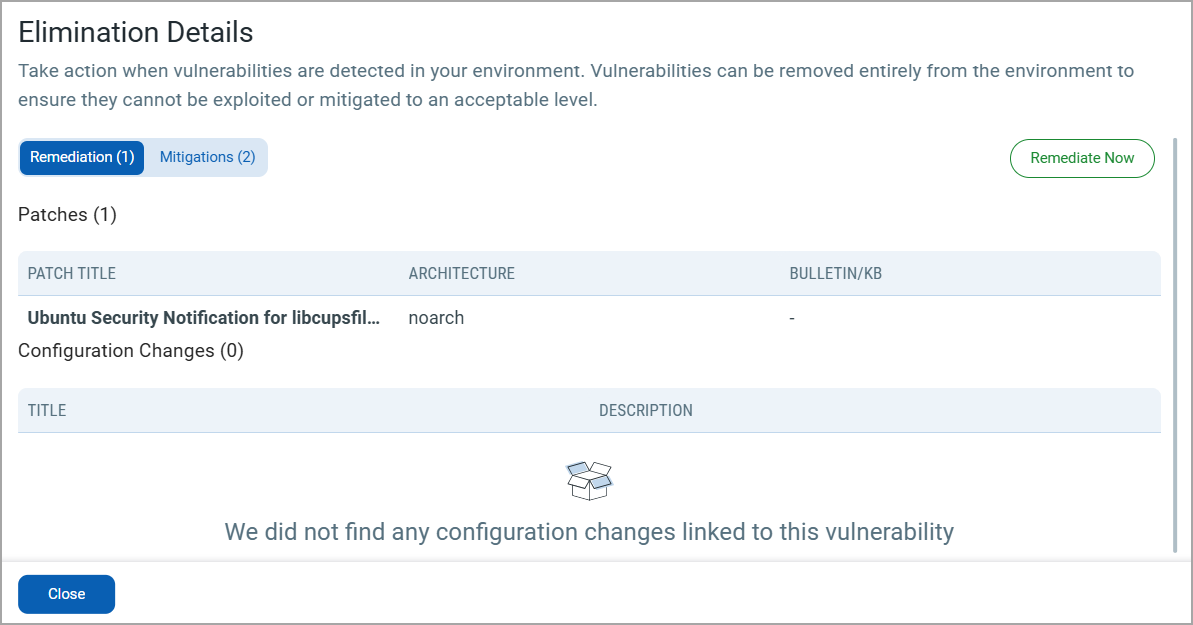
Task: Click the Elimination Details dialog title
Action: 136,32
